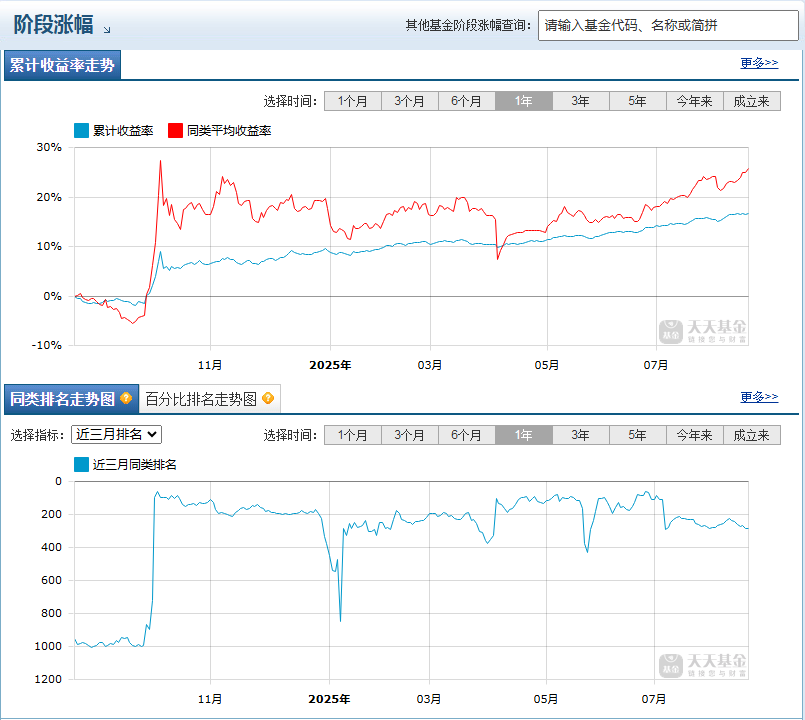Switch to 累计收益率走势 tab
This screenshot has height=720, width=805.
coord(62,65)
